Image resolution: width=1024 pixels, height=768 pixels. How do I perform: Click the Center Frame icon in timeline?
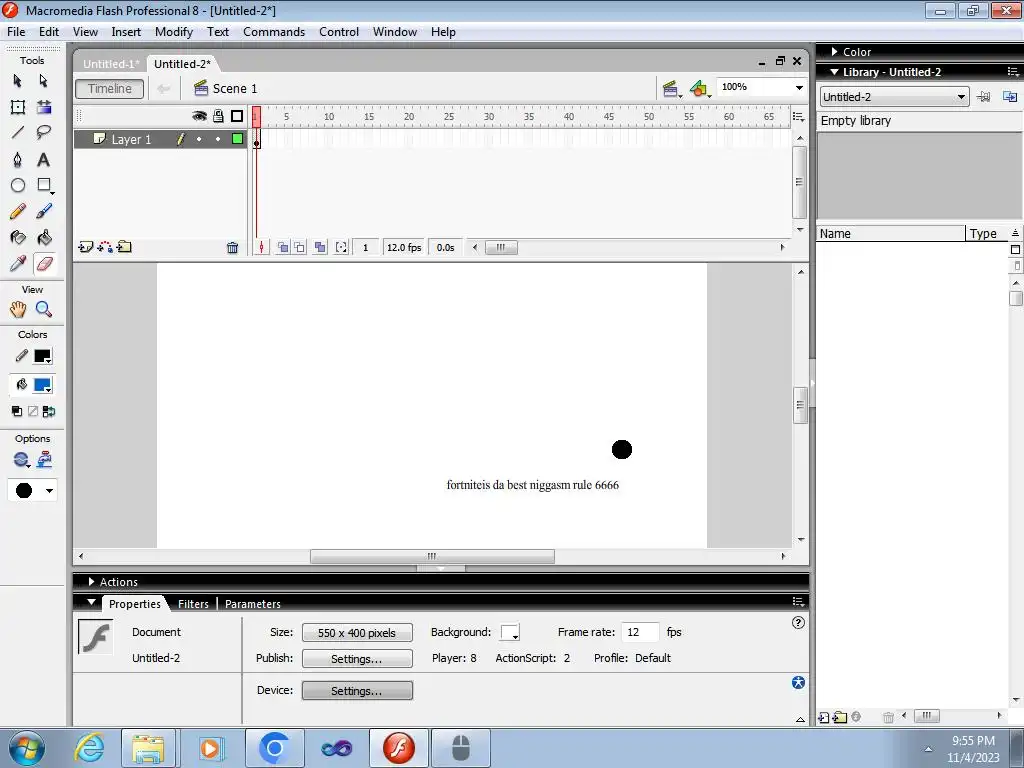261,248
